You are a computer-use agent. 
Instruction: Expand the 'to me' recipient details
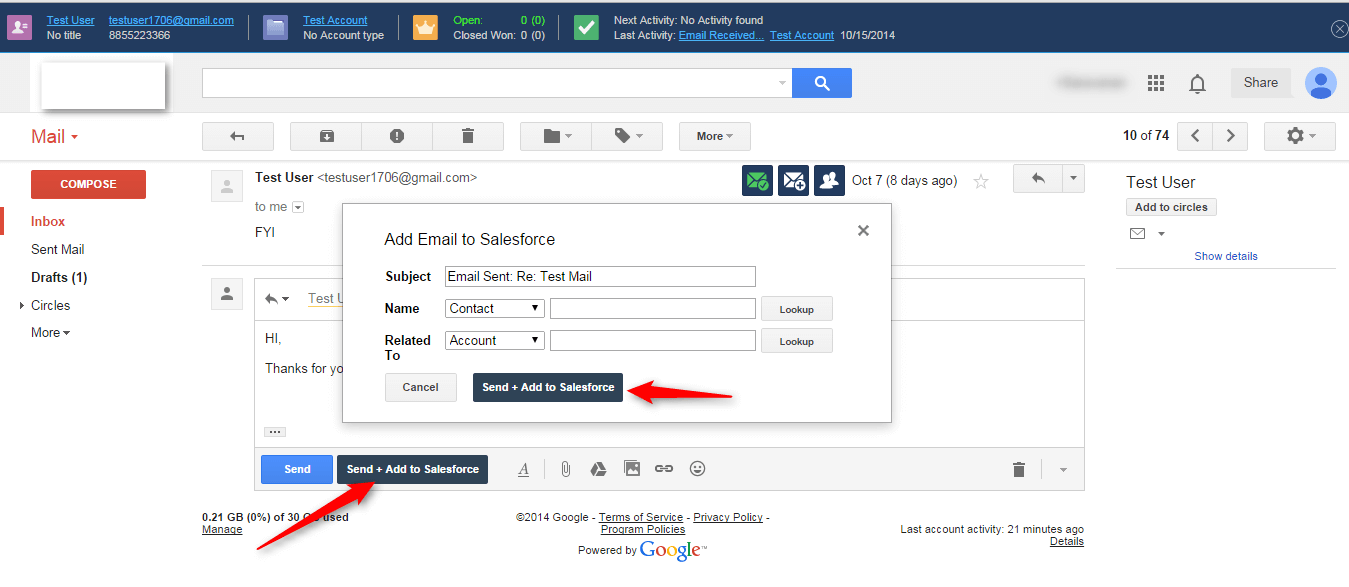point(297,207)
